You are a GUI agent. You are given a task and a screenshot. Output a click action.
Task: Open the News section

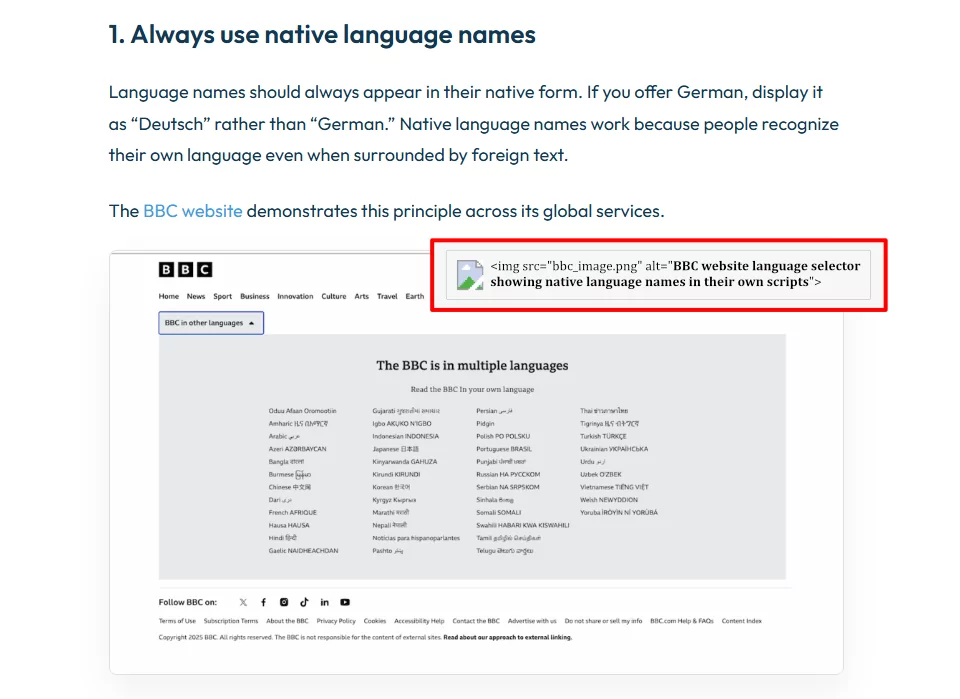click(196, 296)
